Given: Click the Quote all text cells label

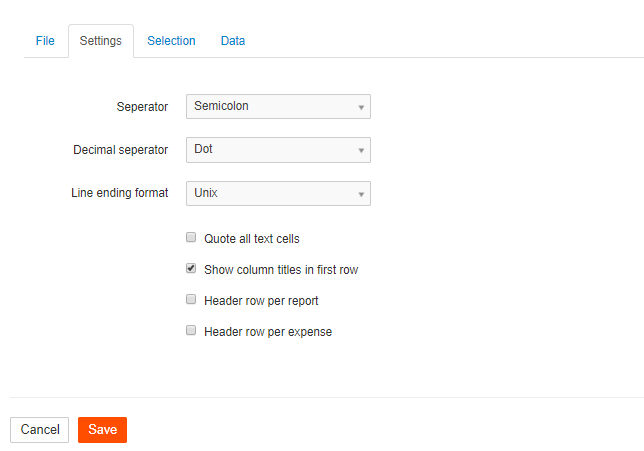Looking at the screenshot, I should [x=252, y=239].
